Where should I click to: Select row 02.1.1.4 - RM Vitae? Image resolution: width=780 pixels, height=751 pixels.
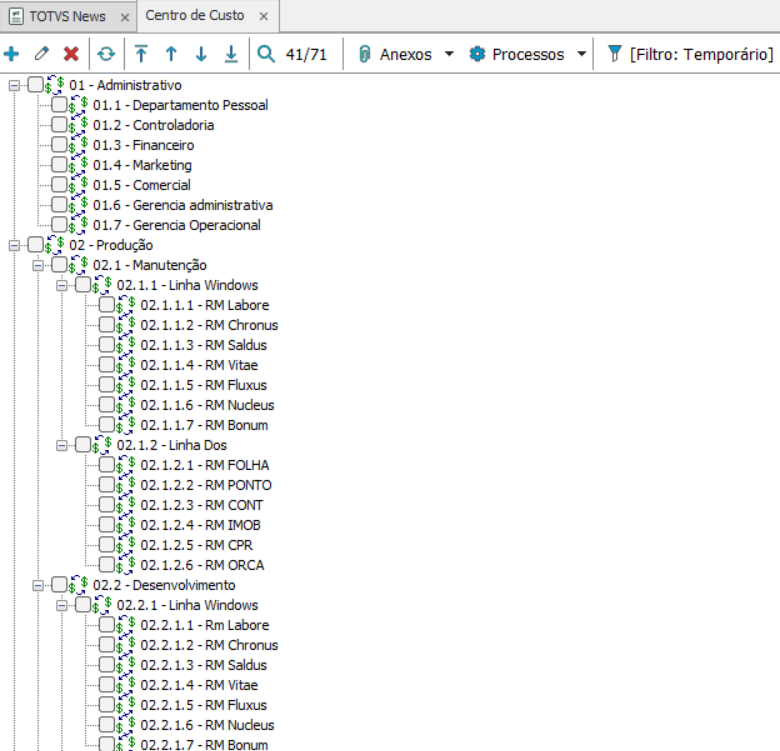pos(199,365)
